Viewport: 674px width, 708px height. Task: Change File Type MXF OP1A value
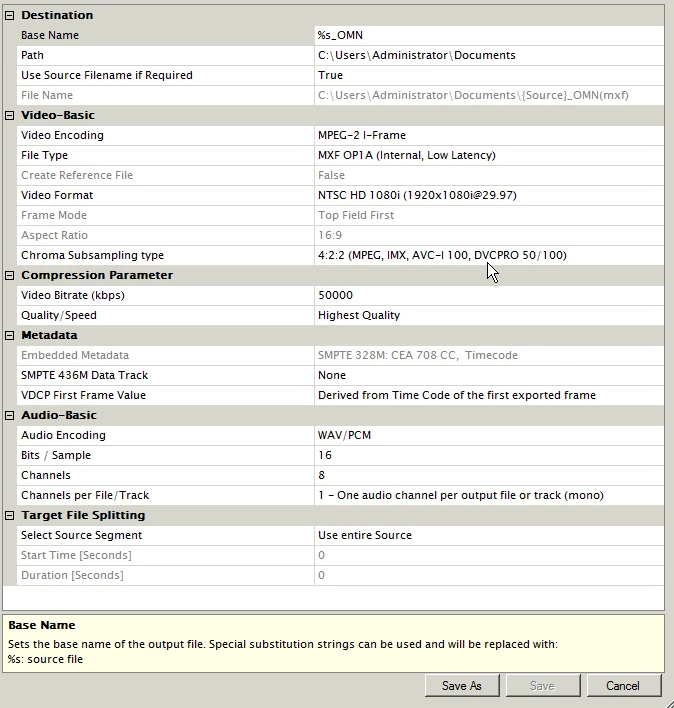pos(489,155)
